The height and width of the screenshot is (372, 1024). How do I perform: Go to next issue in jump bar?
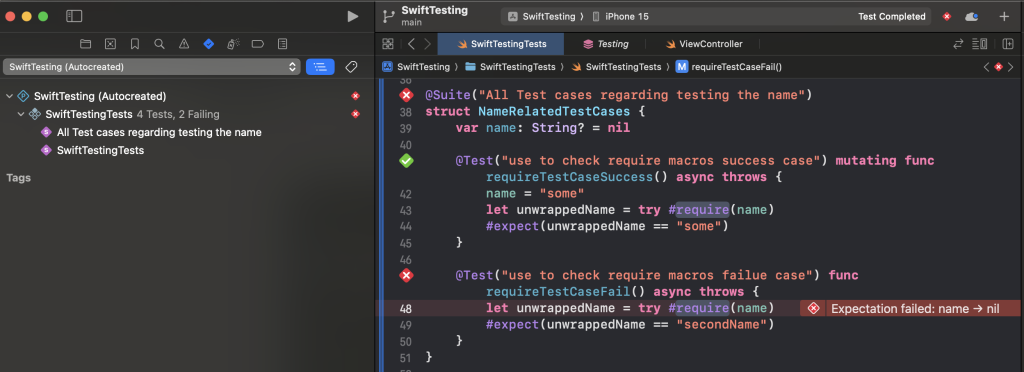pyautogui.click(x=1011, y=67)
